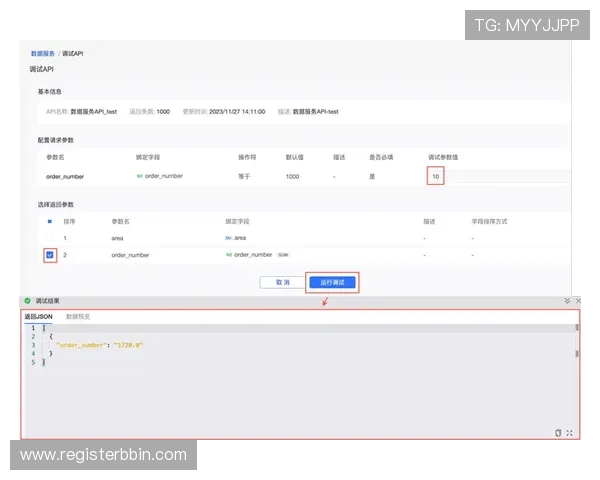Collapse the 调试结果 panel with double chevron

(x=567, y=300)
